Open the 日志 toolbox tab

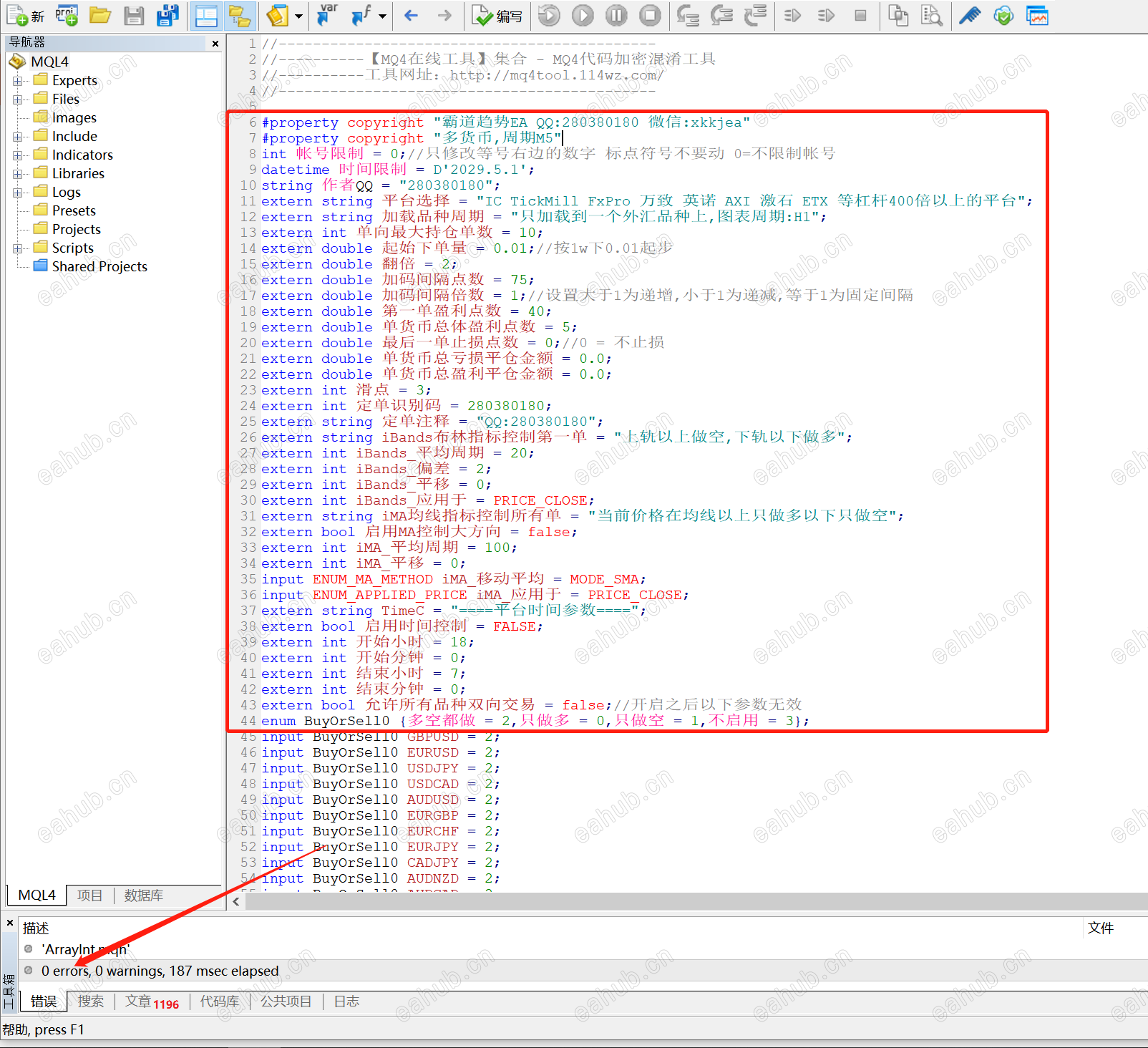click(x=346, y=1001)
